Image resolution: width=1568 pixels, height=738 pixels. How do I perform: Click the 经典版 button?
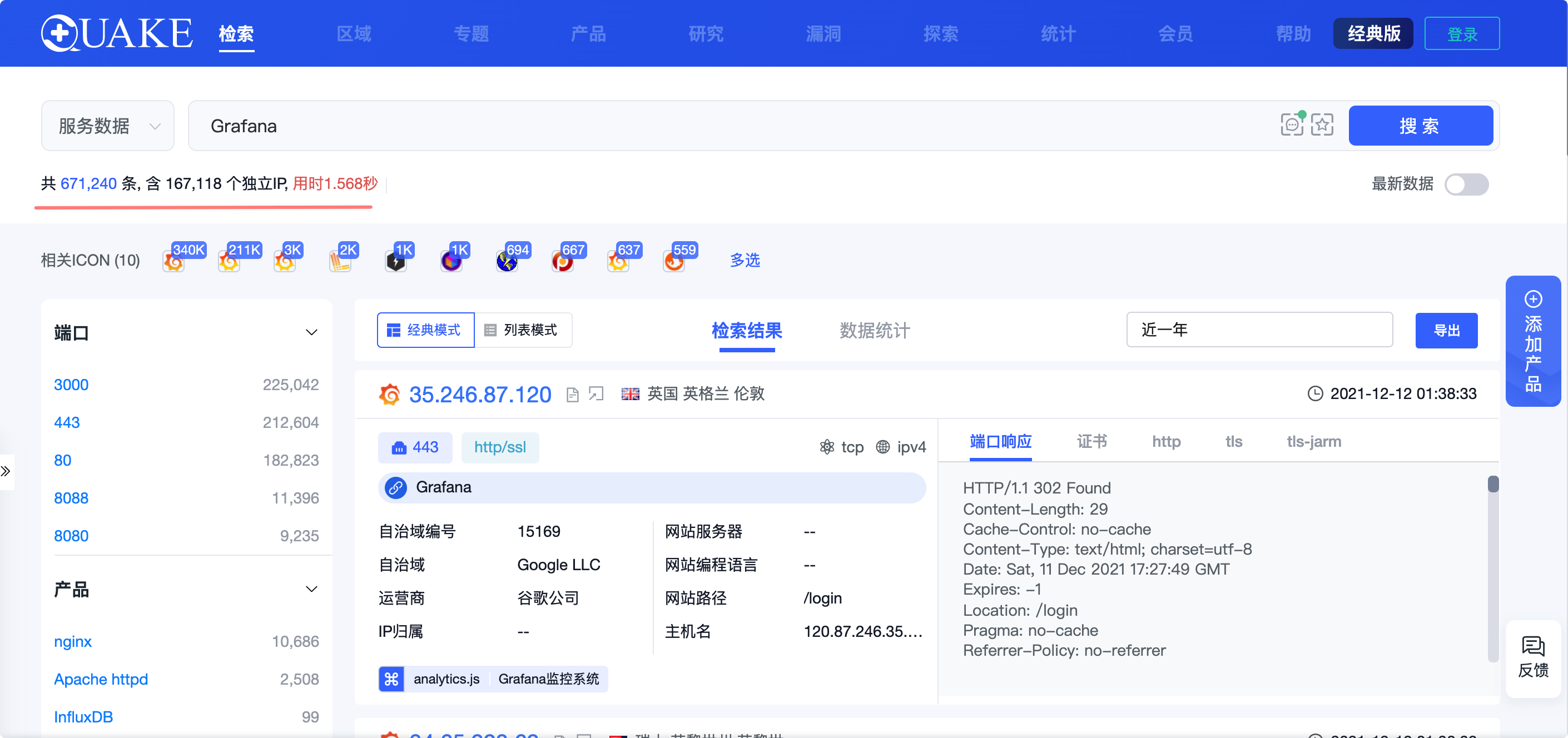point(1373,33)
